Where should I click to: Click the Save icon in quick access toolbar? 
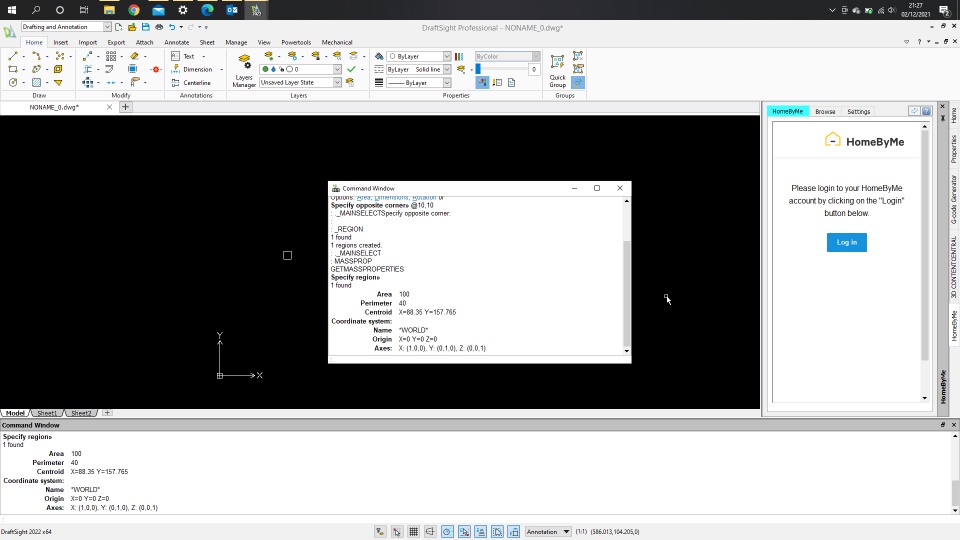pyautogui.click(x=146, y=27)
